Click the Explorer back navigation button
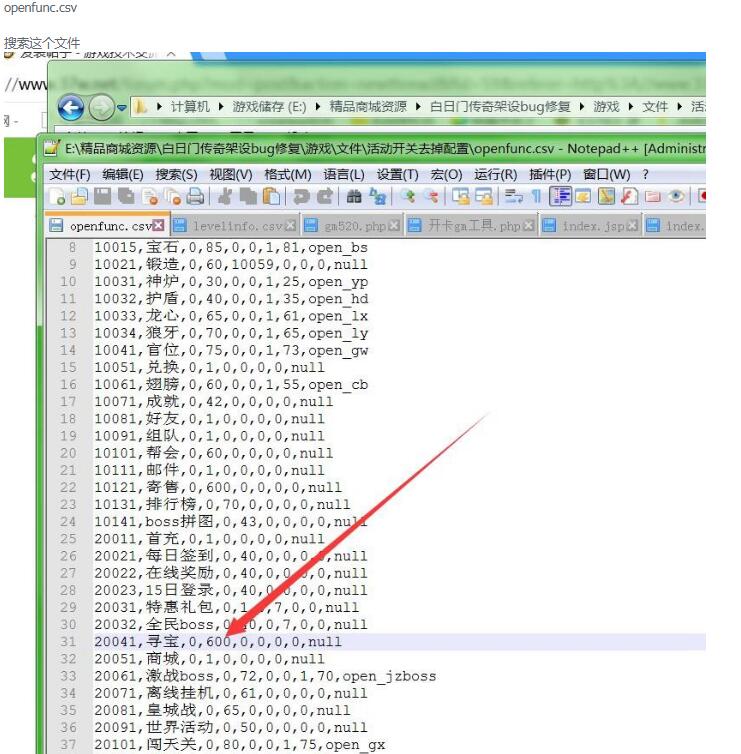Image resolution: width=741 pixels, height=754 pixels. 70,106
